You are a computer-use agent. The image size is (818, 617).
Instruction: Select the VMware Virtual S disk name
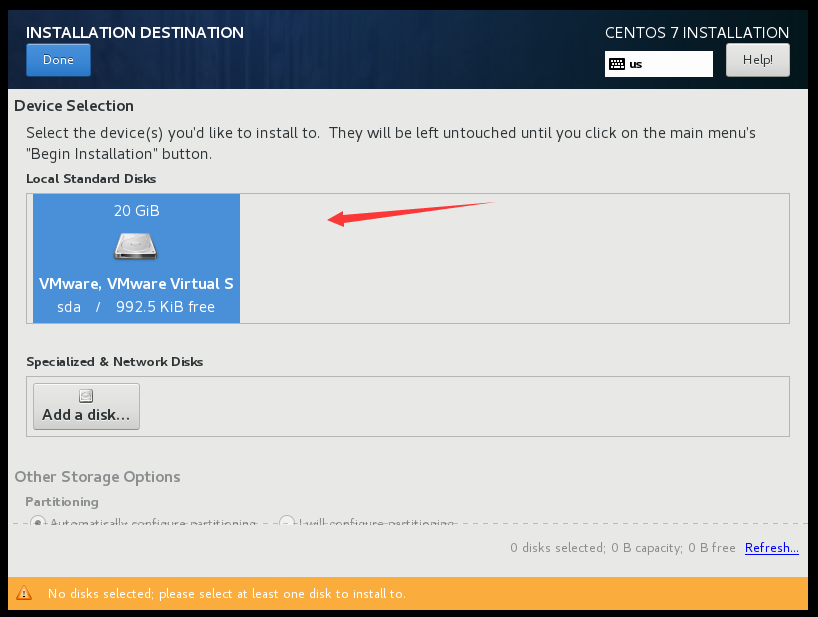point(136,284)
